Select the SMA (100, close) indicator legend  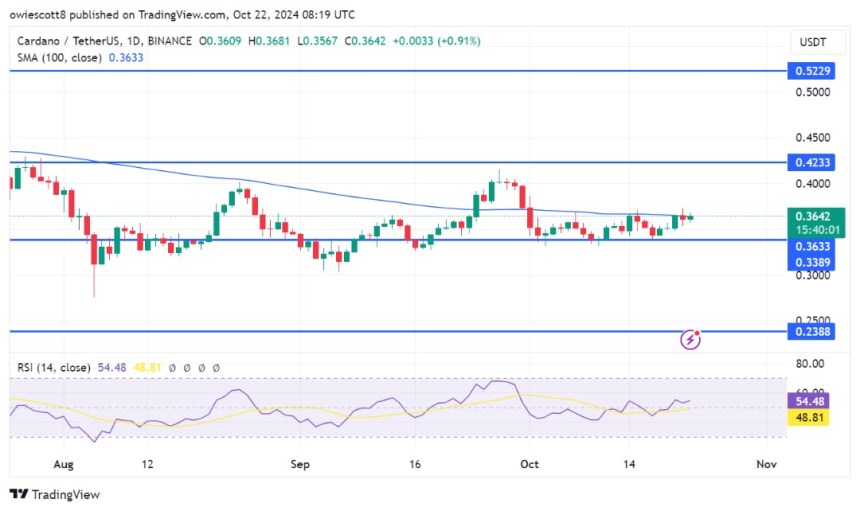coord(57,57)
